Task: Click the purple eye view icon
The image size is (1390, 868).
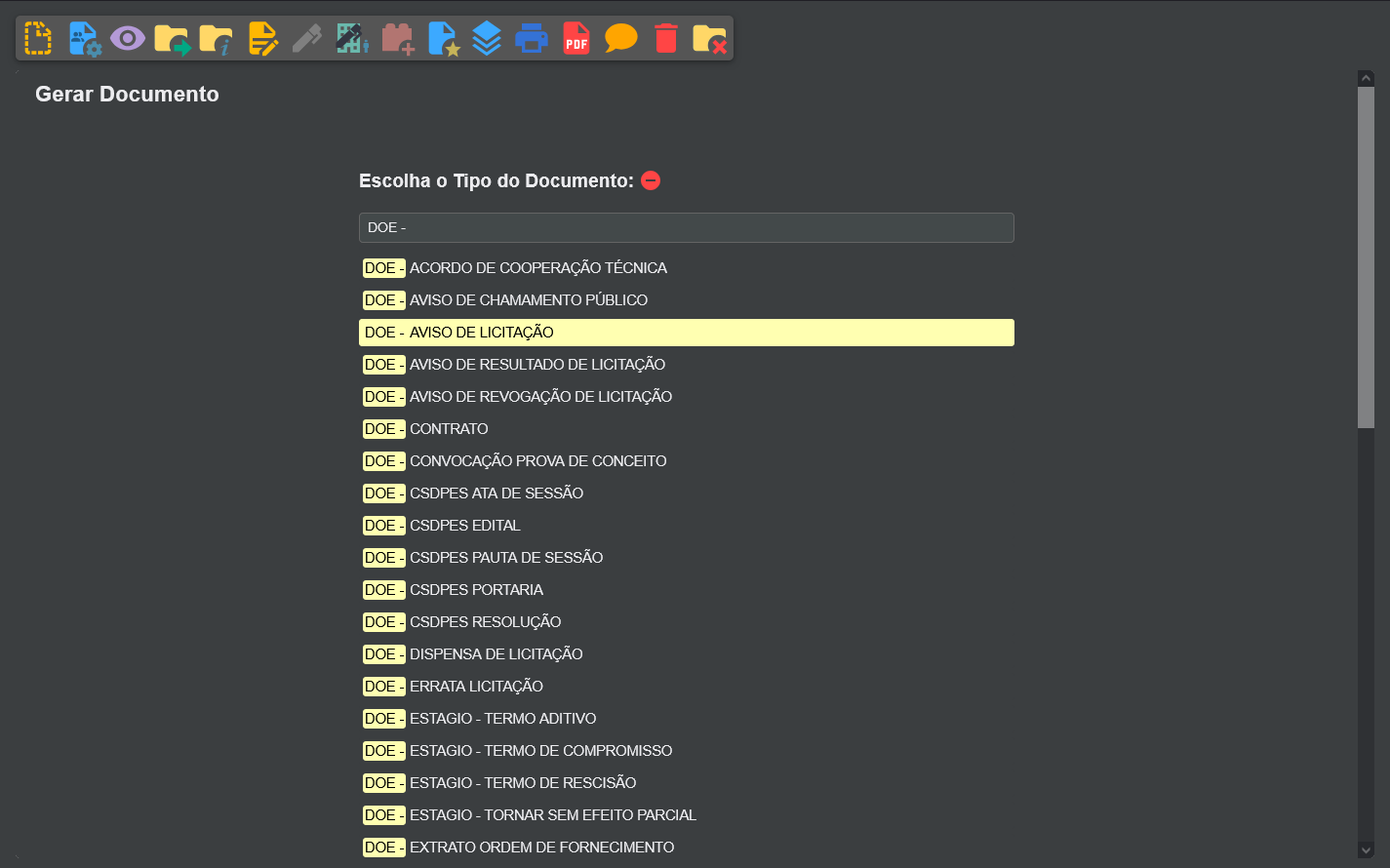Action: [128, 38]
